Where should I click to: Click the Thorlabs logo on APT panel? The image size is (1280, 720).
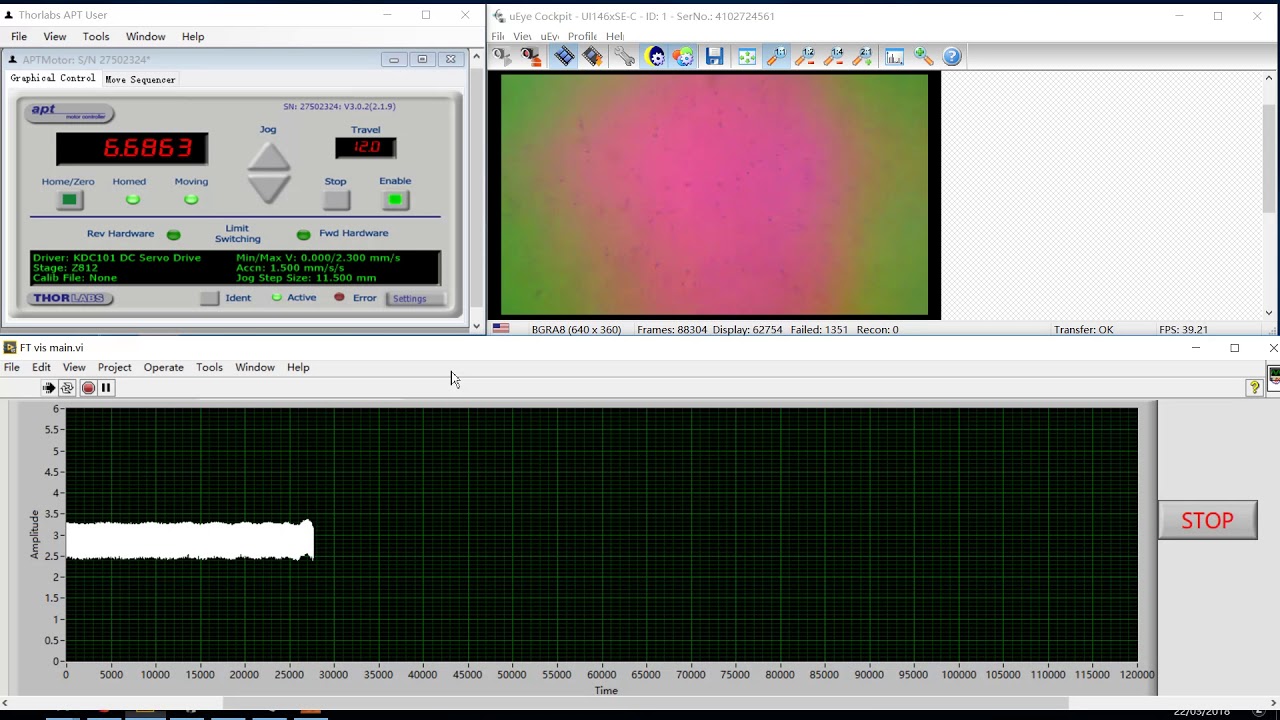(x=71, y=298)
